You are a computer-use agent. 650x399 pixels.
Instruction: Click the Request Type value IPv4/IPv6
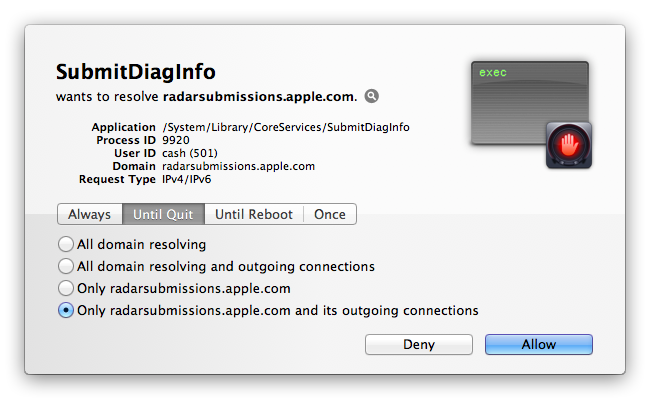pyautogui.click(x=187, y=179)
